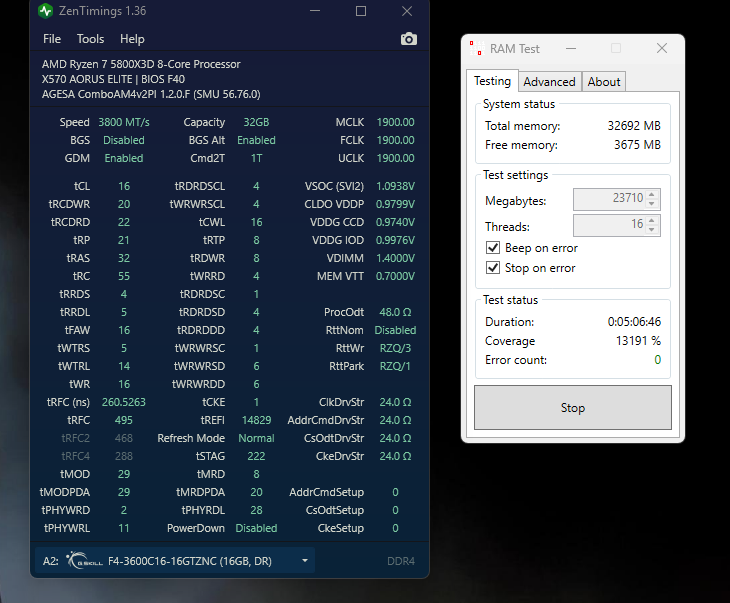Screen dimensions: 730x603
Task: Decrease Megabytes with the down arrow
Action: [x=652, y=203]
